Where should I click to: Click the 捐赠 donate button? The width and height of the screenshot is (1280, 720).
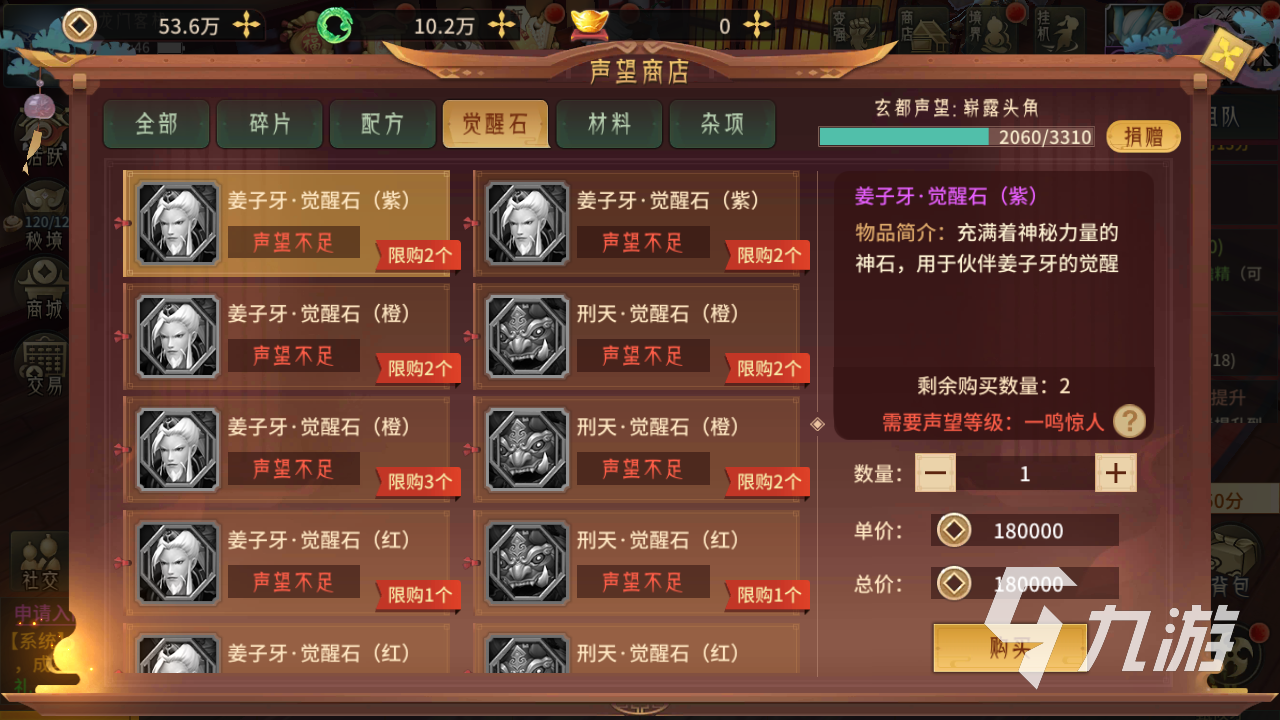(1143, 137)
